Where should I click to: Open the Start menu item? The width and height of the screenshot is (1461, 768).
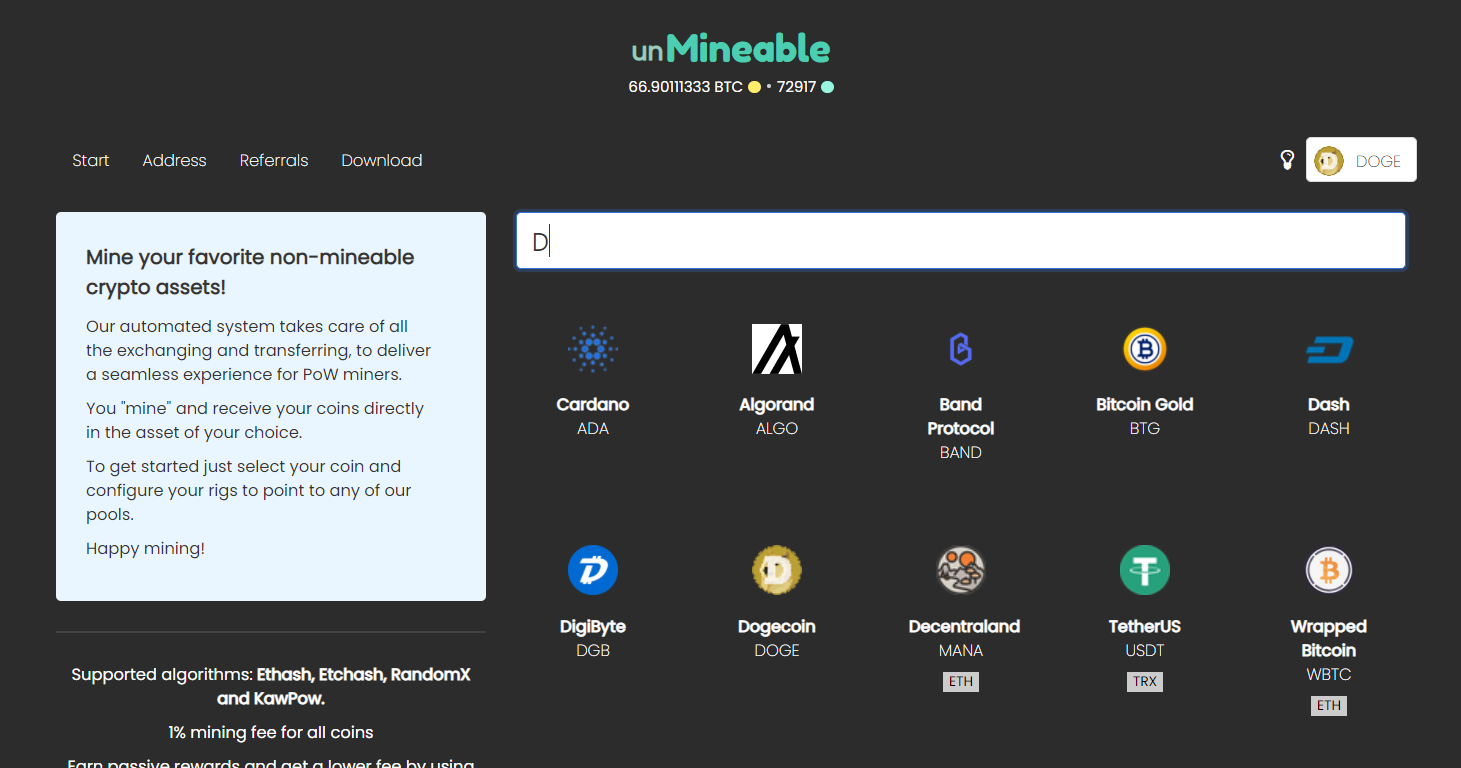[91, 160]
